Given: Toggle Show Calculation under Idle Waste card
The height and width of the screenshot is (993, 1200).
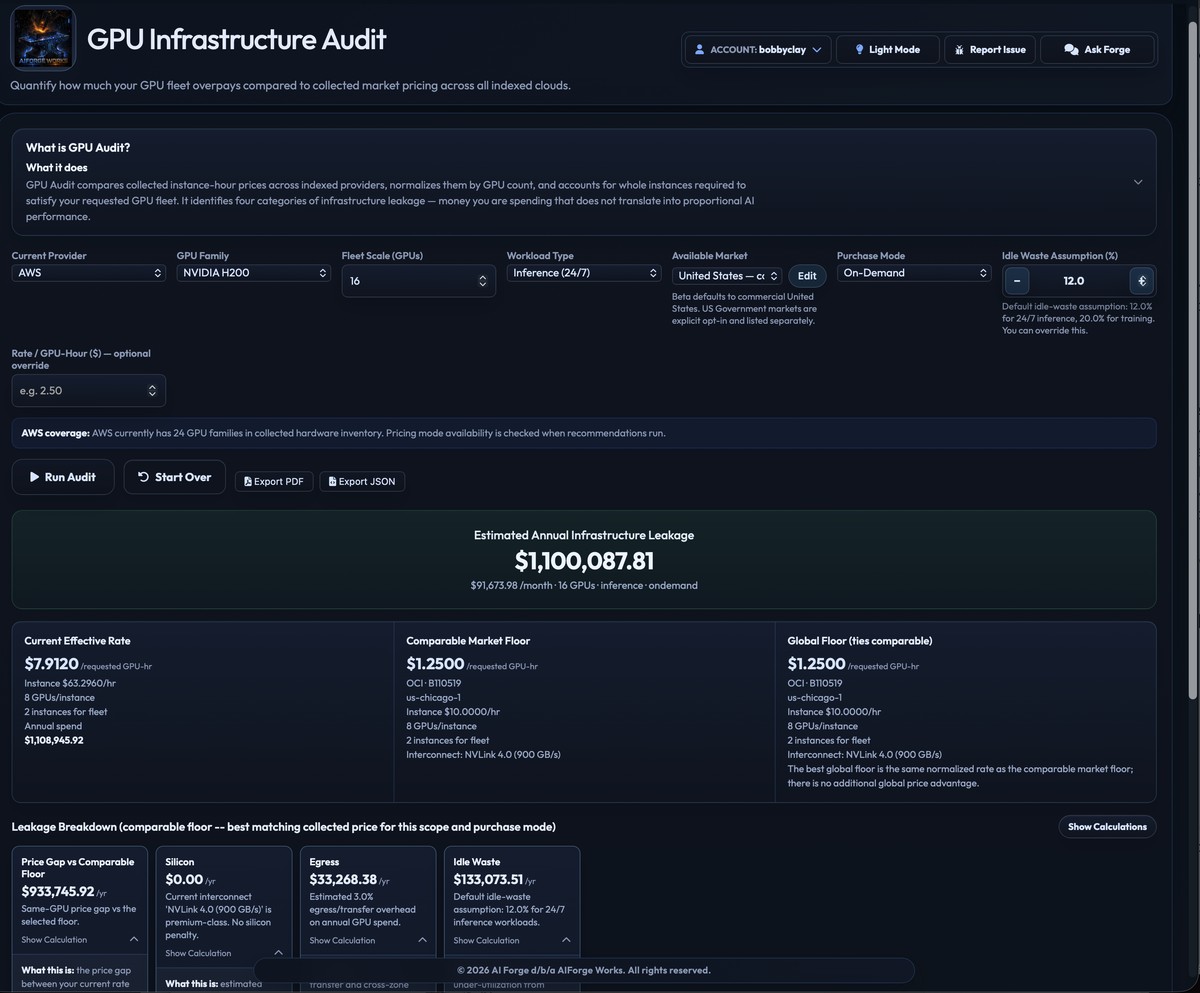Looking at the screenshot, I should [x=512, y=940].
